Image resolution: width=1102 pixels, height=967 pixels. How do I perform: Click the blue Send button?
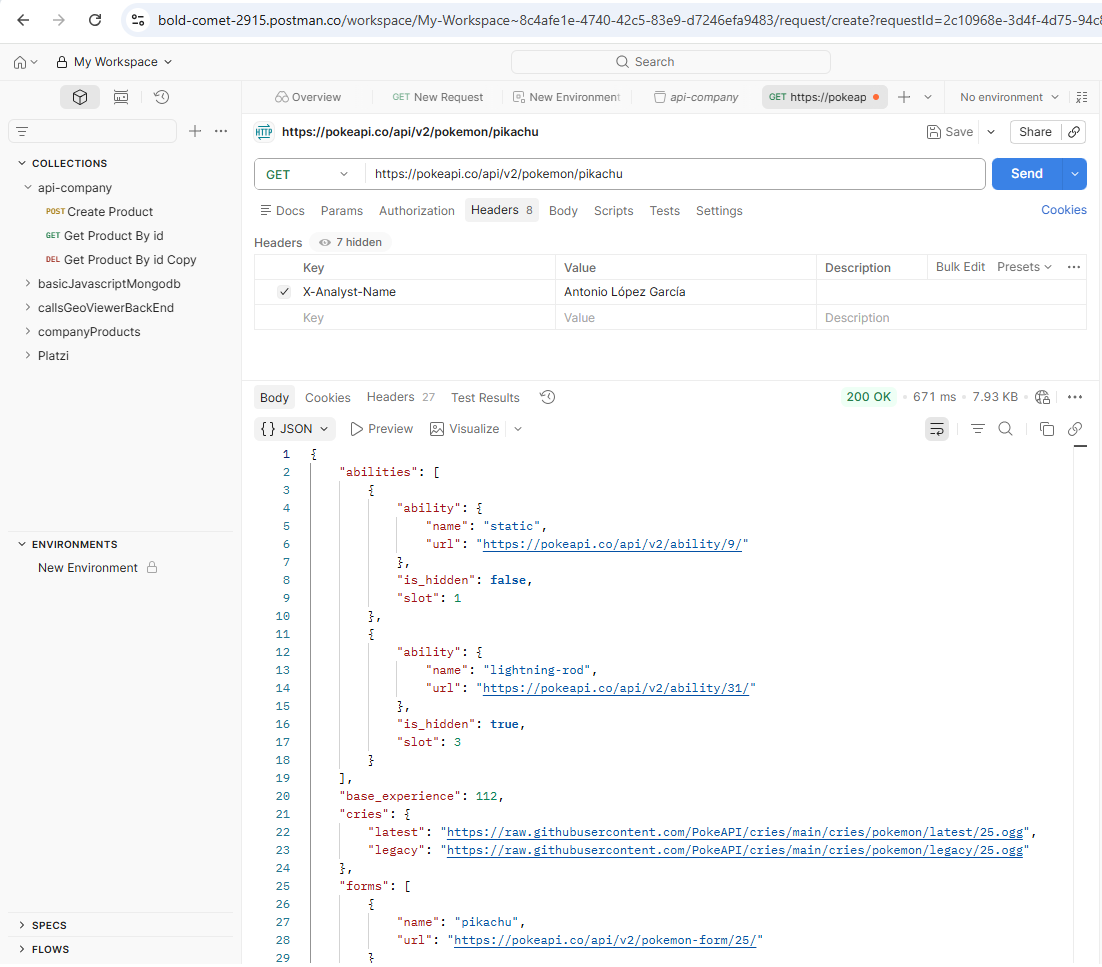[1026, 174]
